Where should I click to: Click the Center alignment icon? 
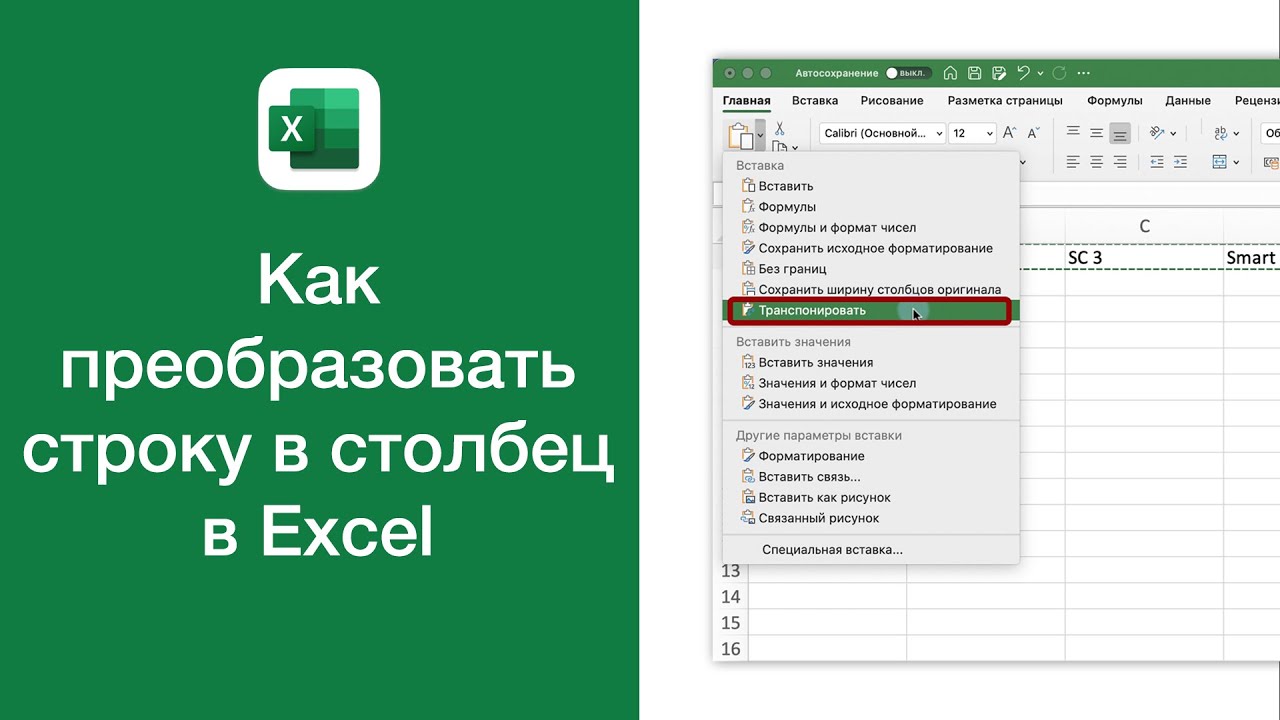pos(1096,161)
